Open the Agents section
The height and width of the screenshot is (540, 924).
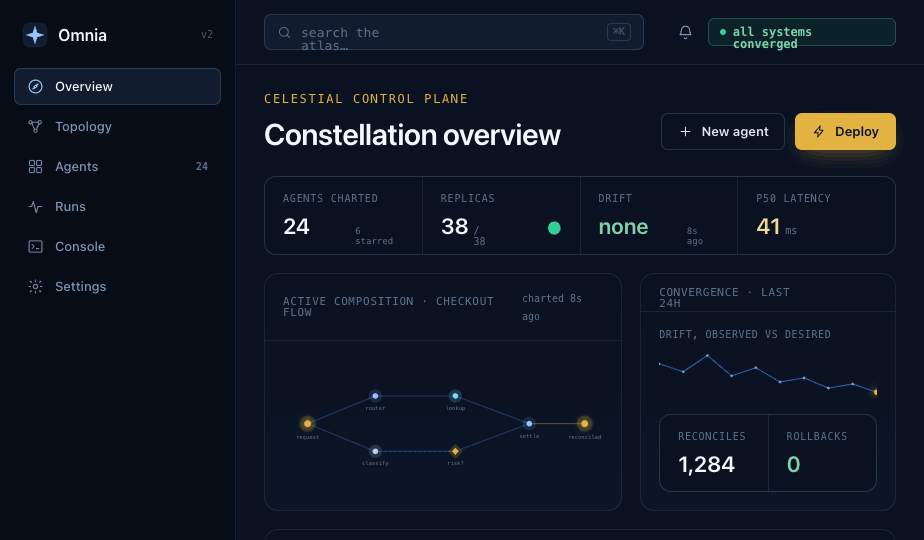point(117,167)
